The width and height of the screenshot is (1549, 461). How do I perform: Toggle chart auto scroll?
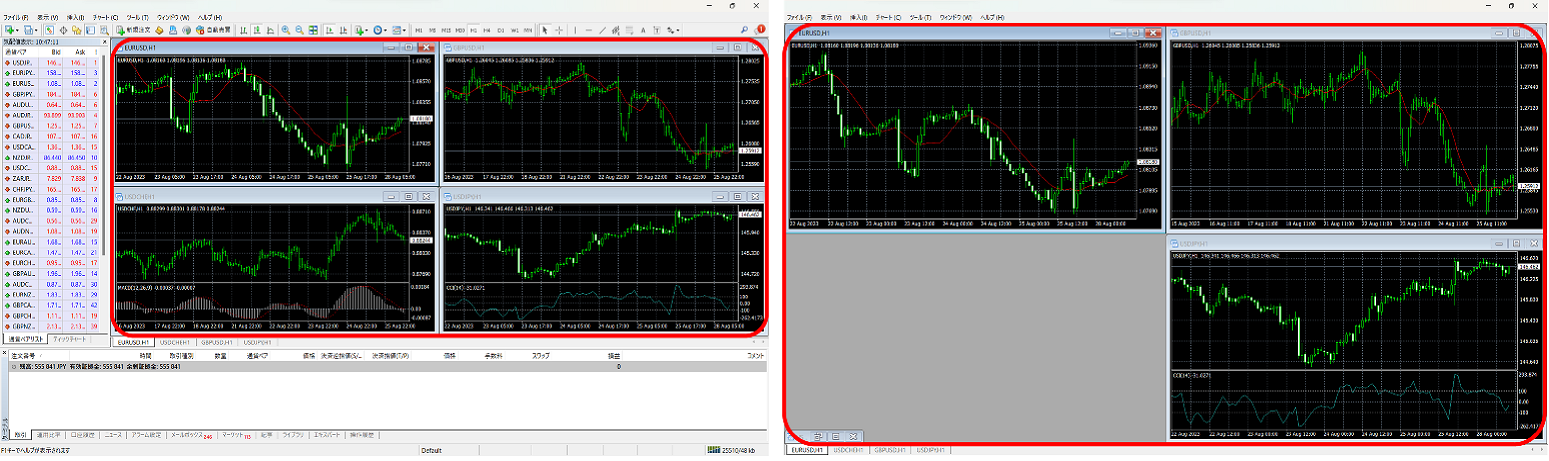[329, 30]
